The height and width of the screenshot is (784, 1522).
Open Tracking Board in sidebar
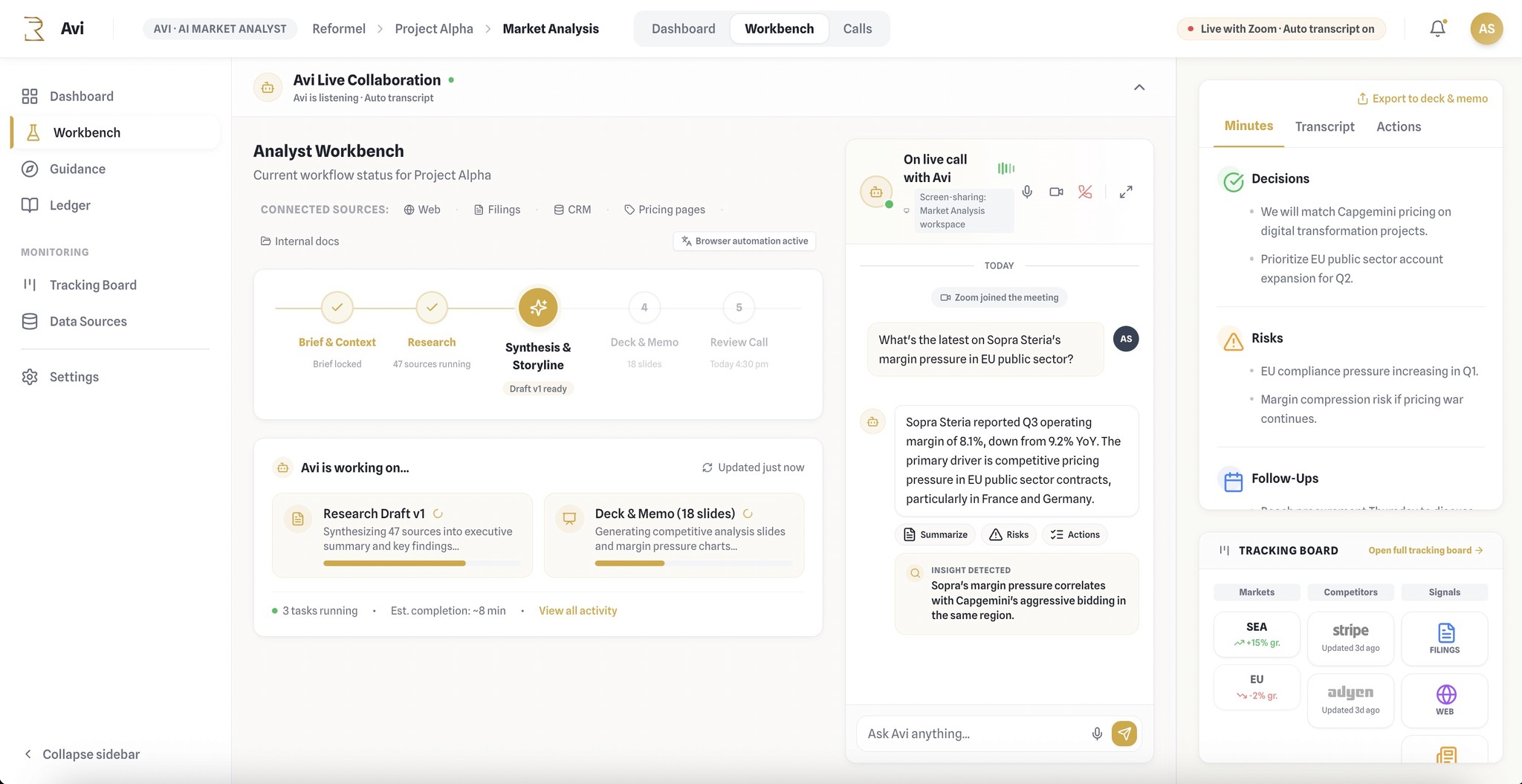(x=93, y=285)
